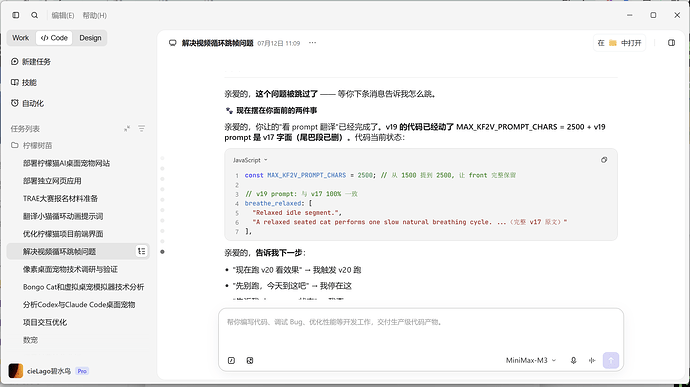
Task: Click the audio waveform icon
Action: pyautogui.click(x=592, y=361)
